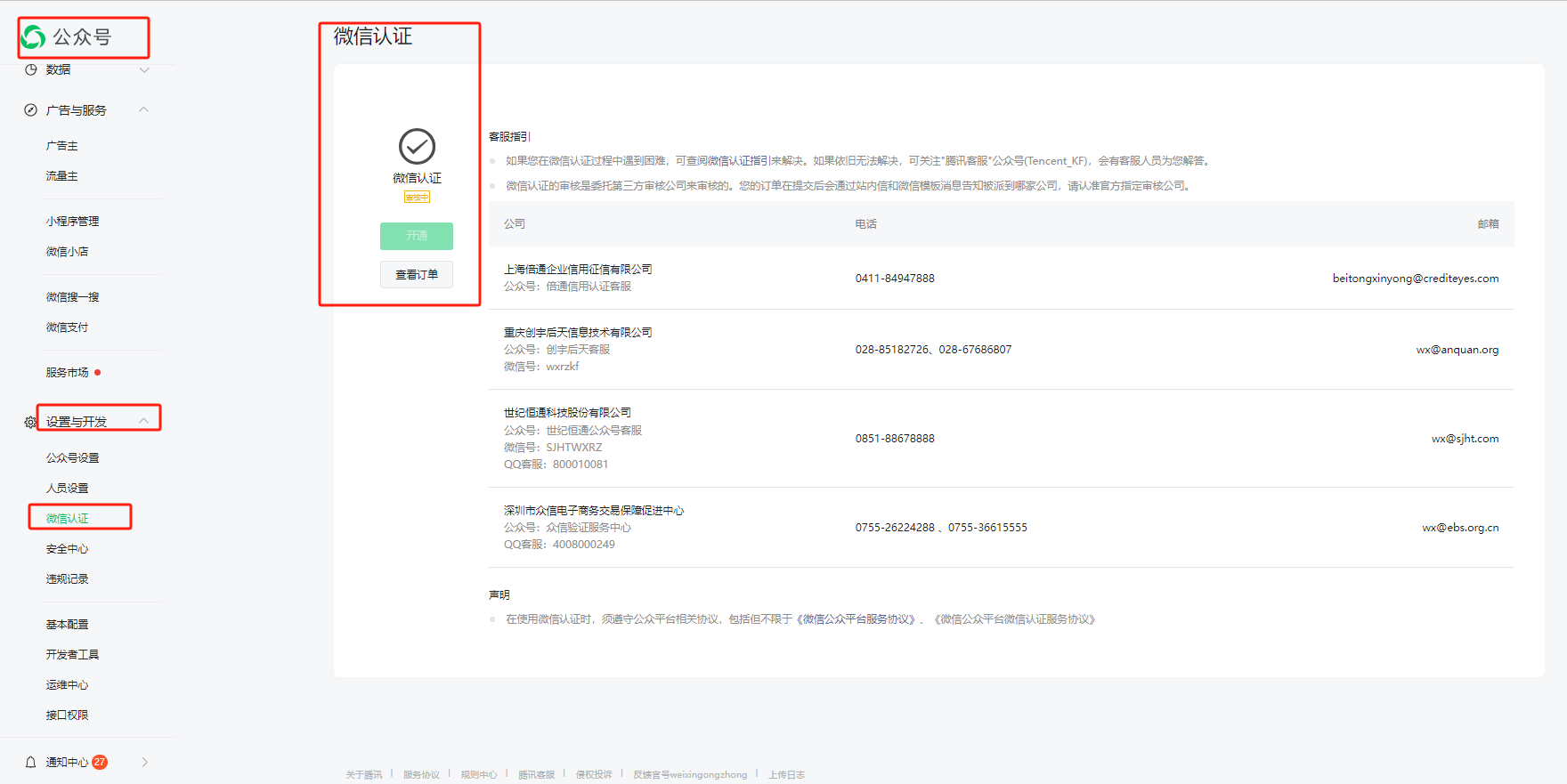Open 侵权投诉 footer link
Viewport: 1567px width, 784px height.
point(594,775)
